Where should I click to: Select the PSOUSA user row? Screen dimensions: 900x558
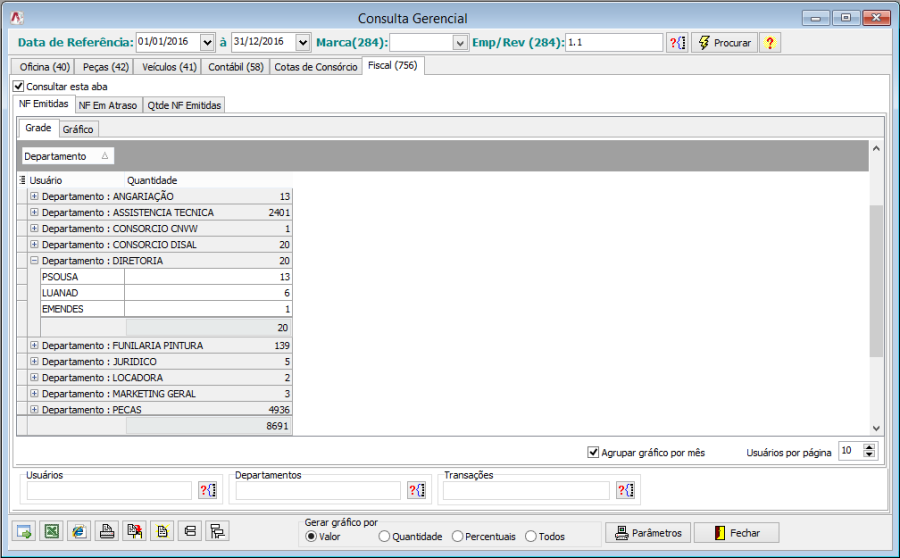coord(166,277)
